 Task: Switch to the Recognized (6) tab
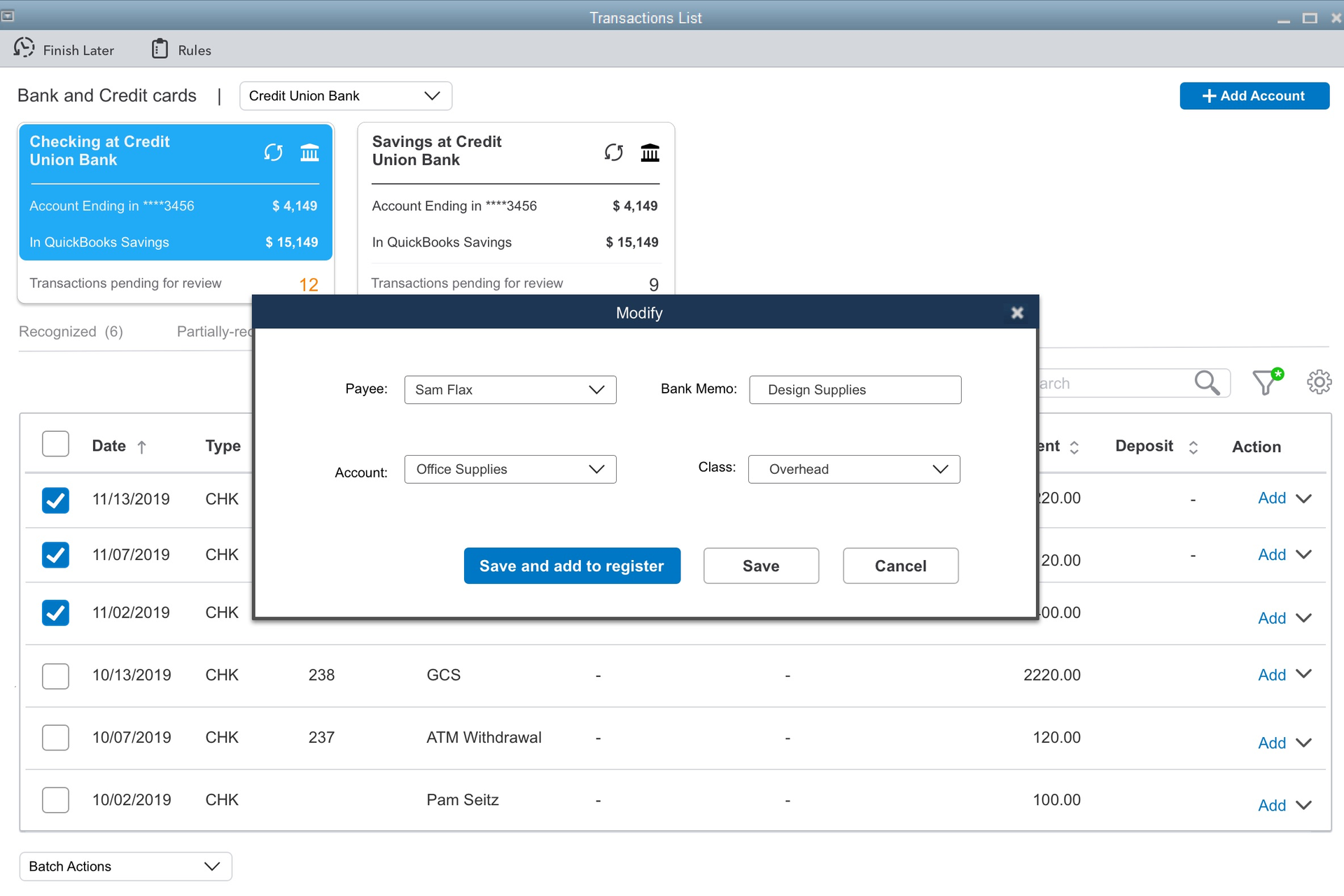pyautogui.click(x=71, y=332)
